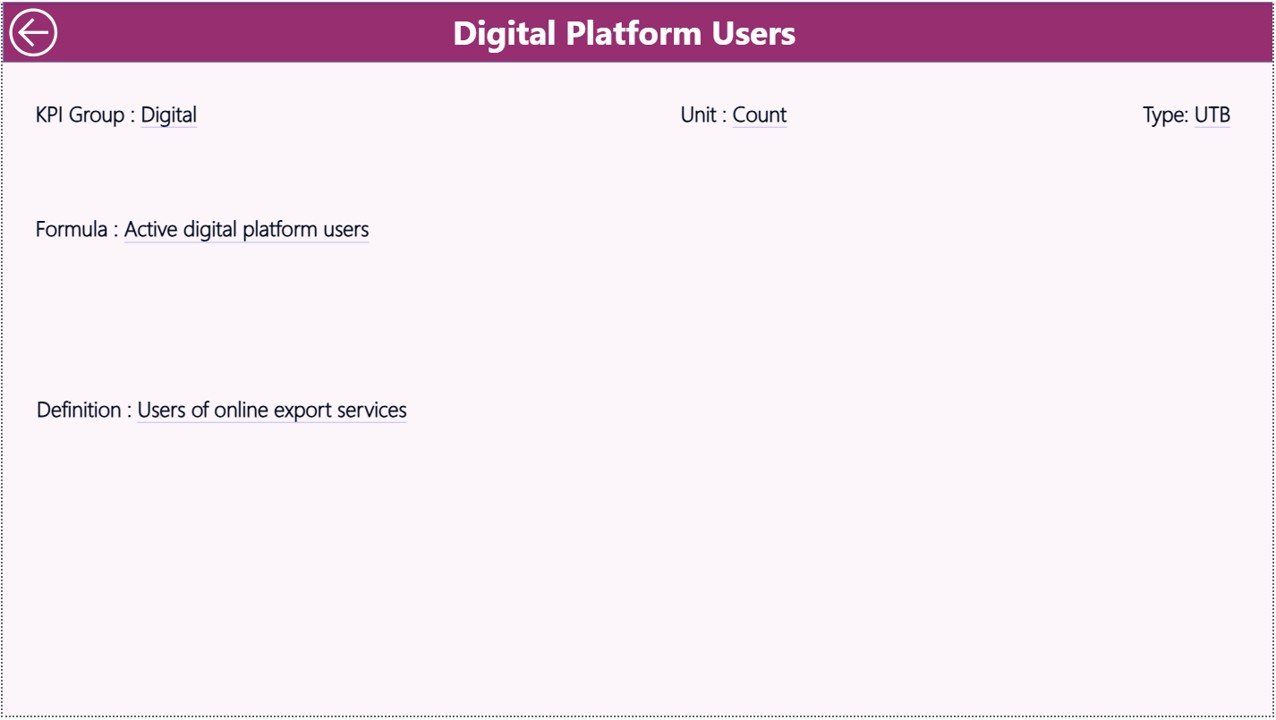Click the word services in the definition
This screenshot has height=720, width=1276.
(372, 410)
